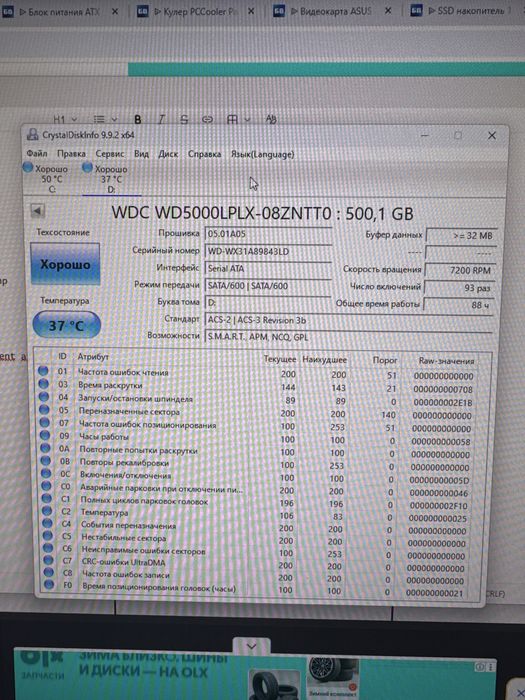
Task: Open the Сервис menu
Action: pyautogui.click(x=110, y=154)
